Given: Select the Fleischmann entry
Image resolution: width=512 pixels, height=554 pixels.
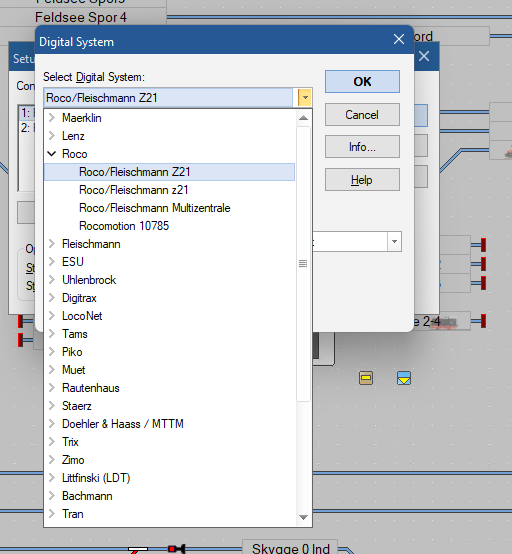Looking at the screenshot, I should point(91,244).
